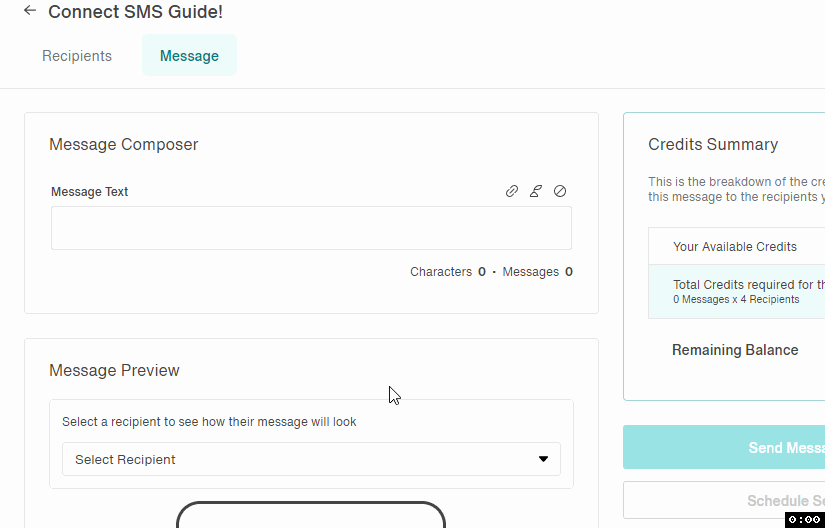Click the Messages 0 counter

click(537, 272)
